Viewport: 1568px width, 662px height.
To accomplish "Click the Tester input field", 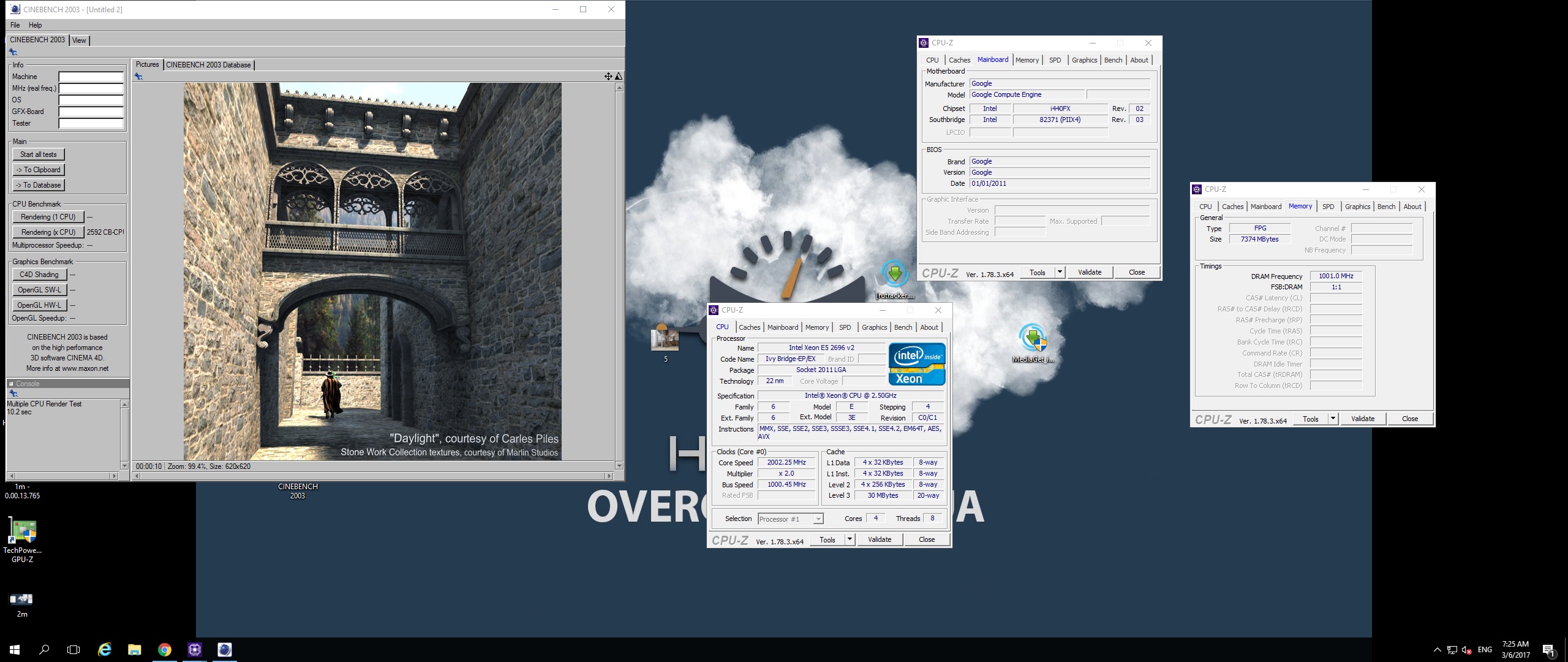I will point(91,123).
